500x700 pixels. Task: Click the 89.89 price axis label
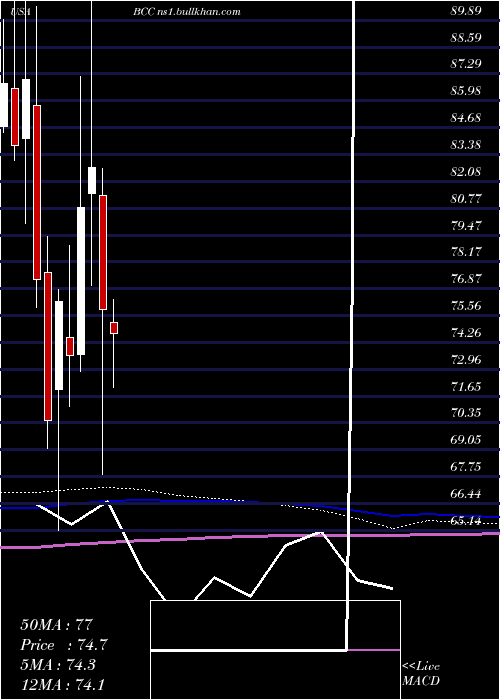tap(466, 11)
